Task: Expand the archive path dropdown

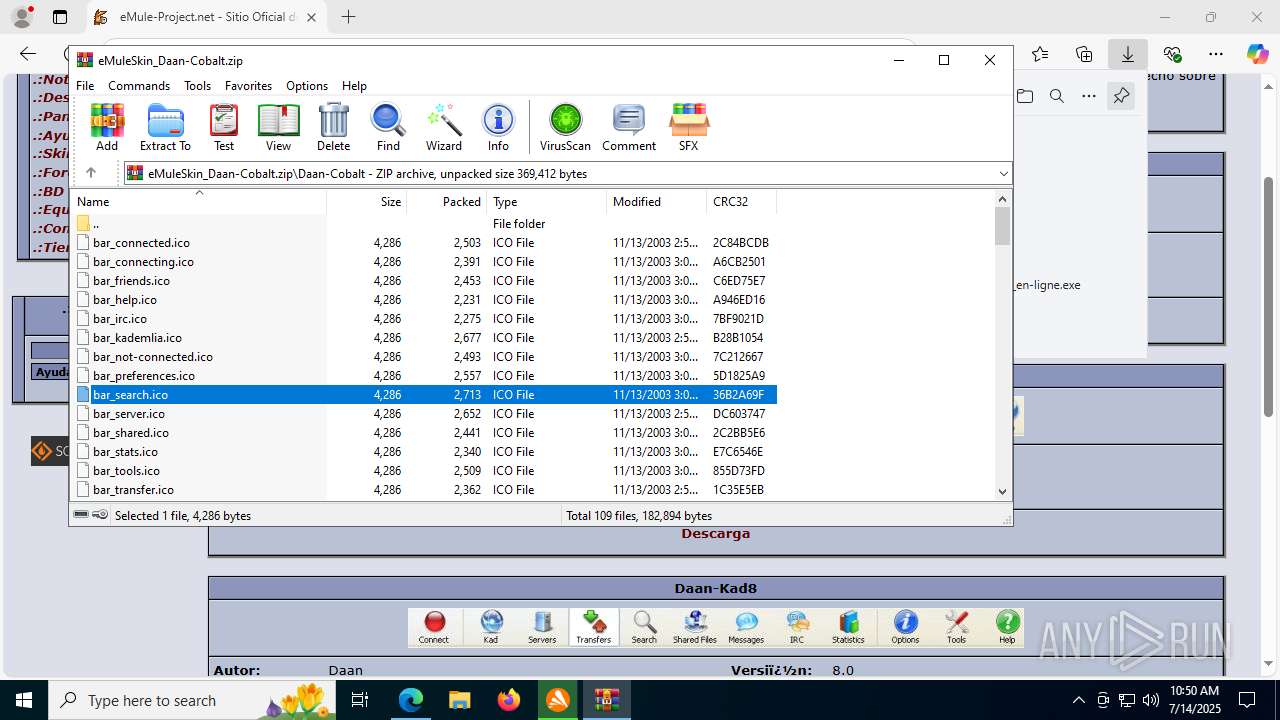Action: coord(1003,173)
